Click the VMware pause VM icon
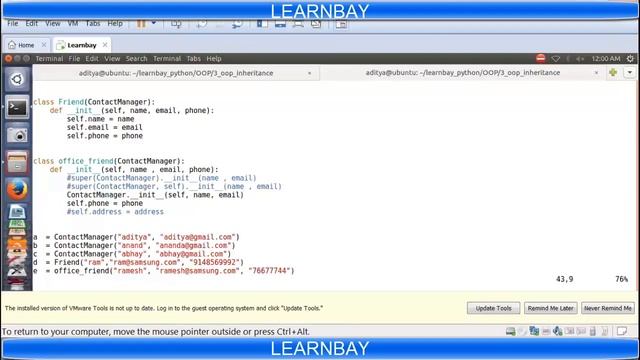 click(141, 24)
